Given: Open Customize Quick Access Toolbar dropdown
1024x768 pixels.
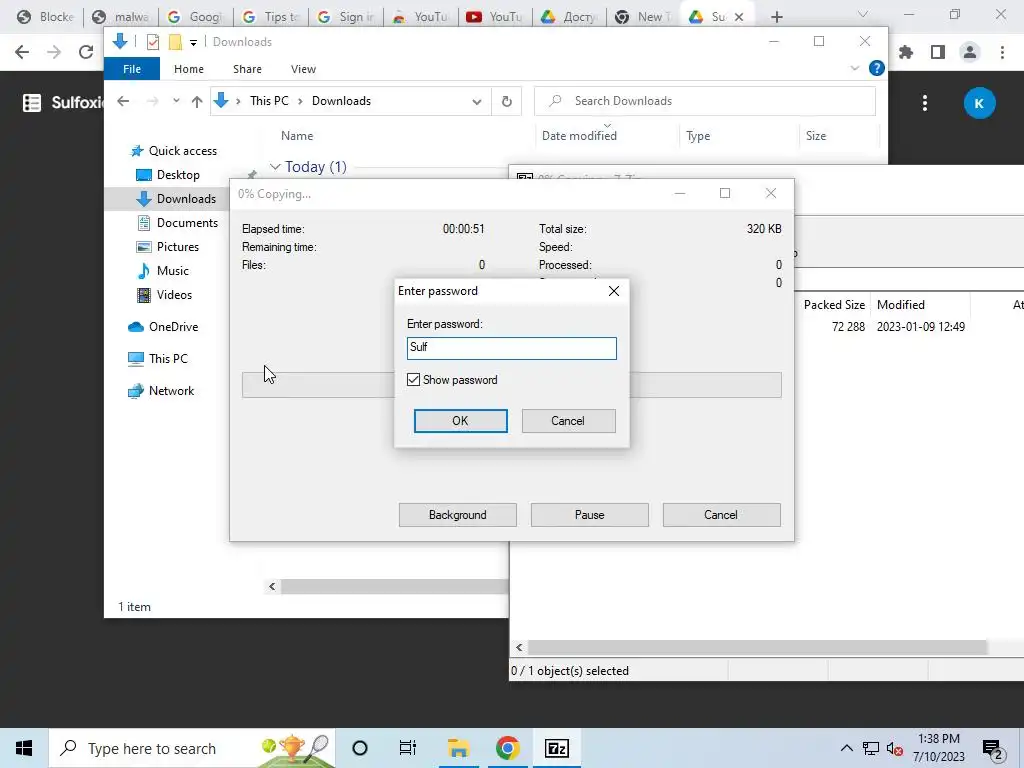Looking at the screenshot, I should pyautogui.click(x=193, y=42).
